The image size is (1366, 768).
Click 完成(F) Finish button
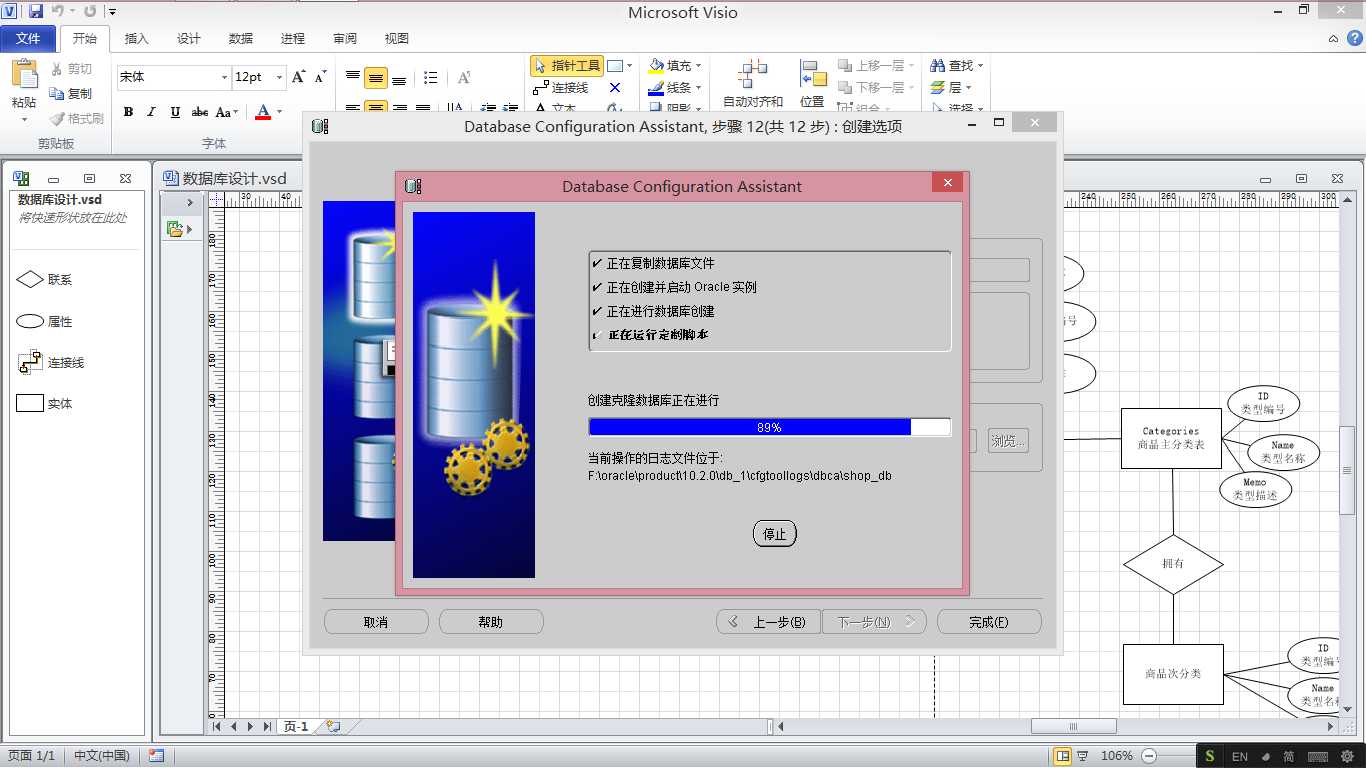[x=989, y=622]
